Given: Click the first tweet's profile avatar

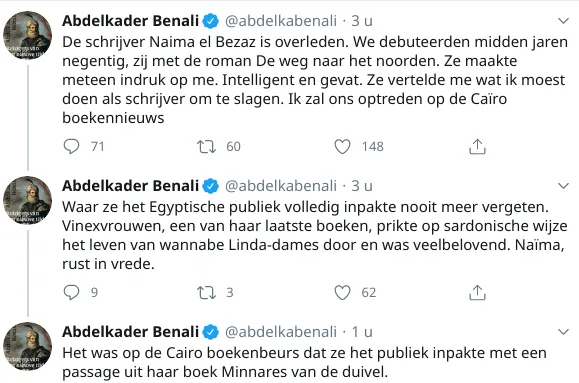Looking at the screenshot, I should [x=27, y=35].
